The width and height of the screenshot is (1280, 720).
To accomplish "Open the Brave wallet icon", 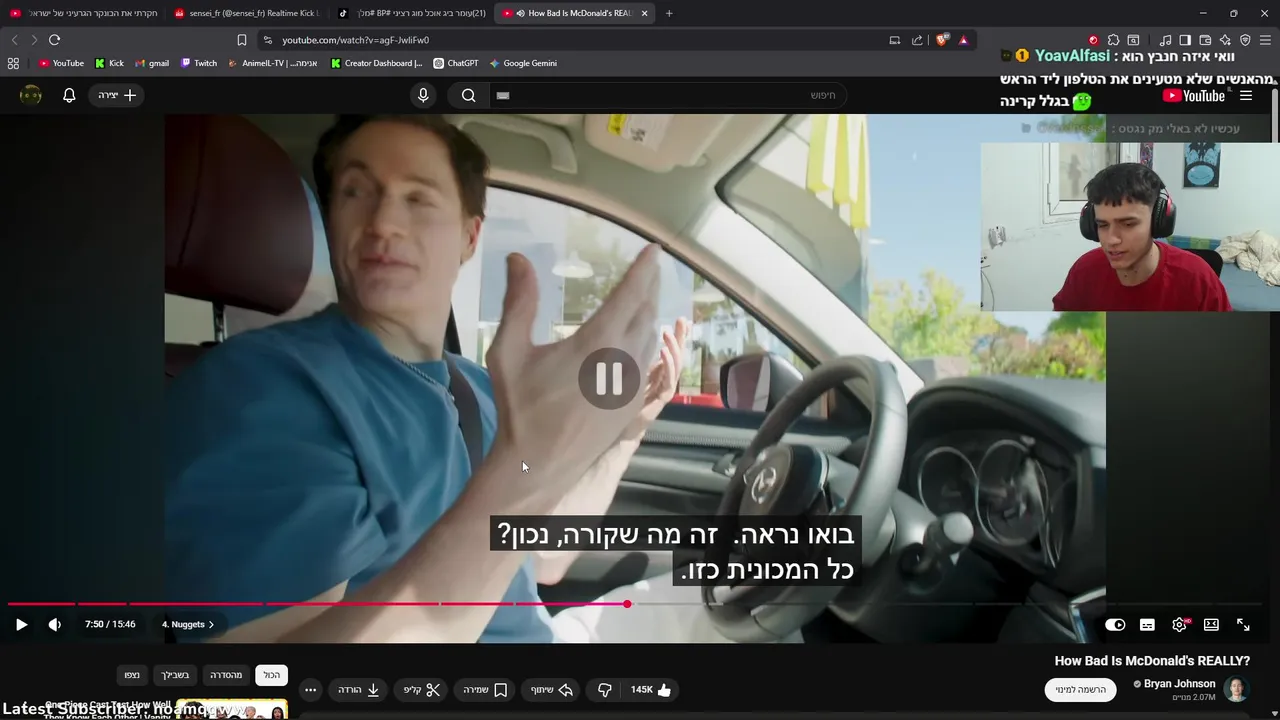I will pyautogui.click(x=1205, y=40).
